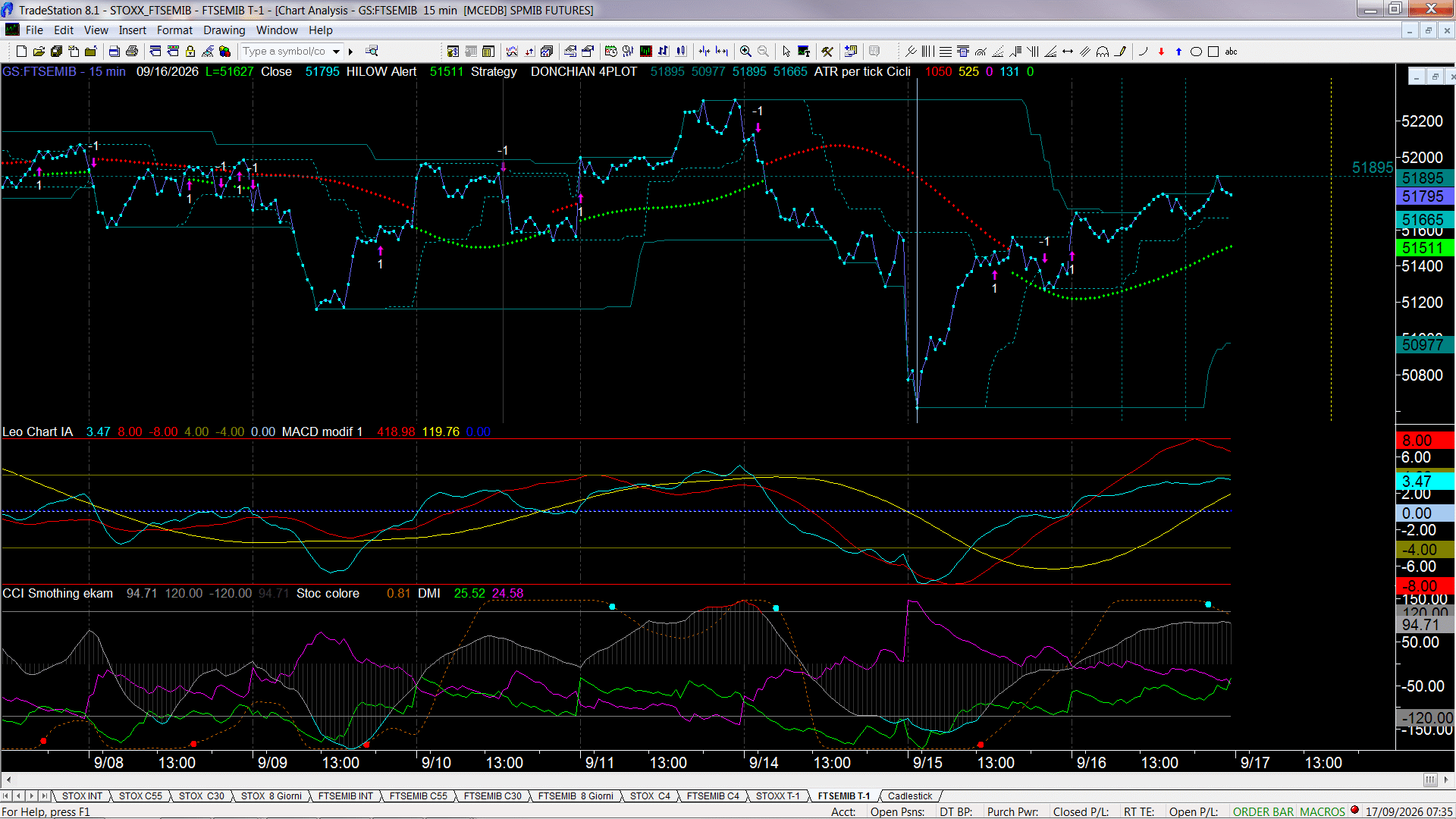Click the New document icon

coord(21,52)
